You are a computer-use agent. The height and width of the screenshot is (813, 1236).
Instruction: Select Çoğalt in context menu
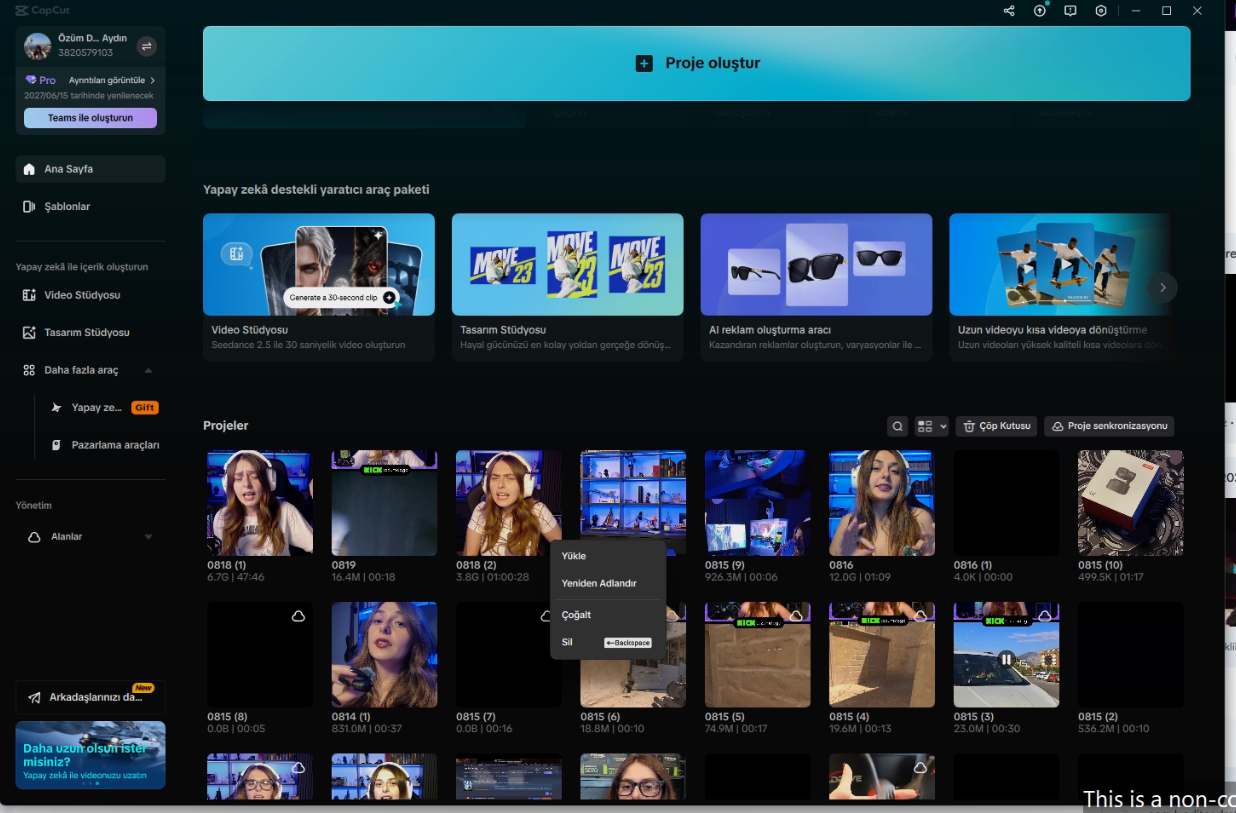pos(608,615)
